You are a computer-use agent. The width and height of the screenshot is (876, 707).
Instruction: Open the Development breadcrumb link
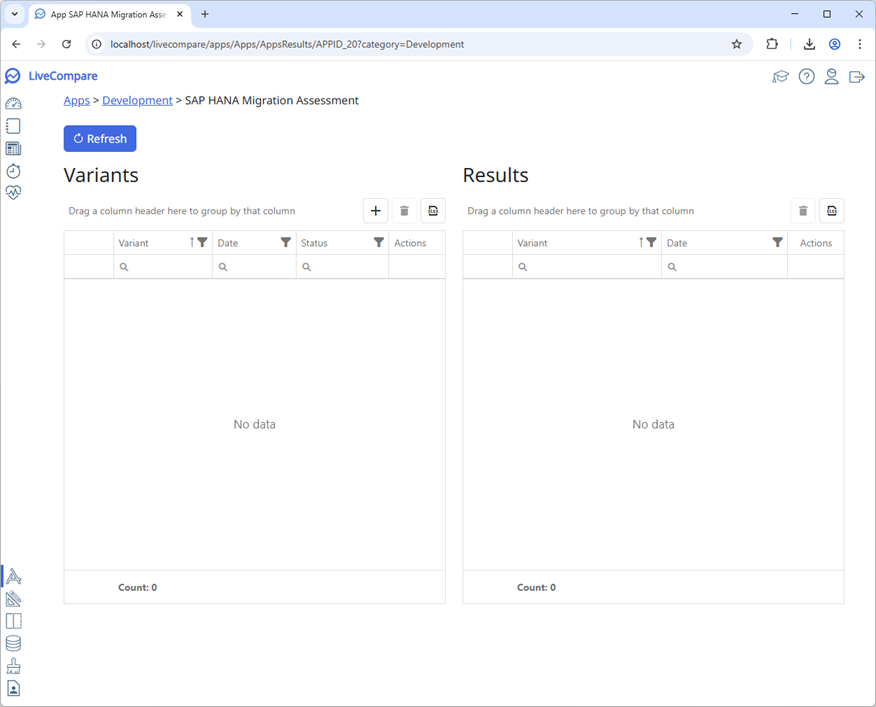click(137, 100)
